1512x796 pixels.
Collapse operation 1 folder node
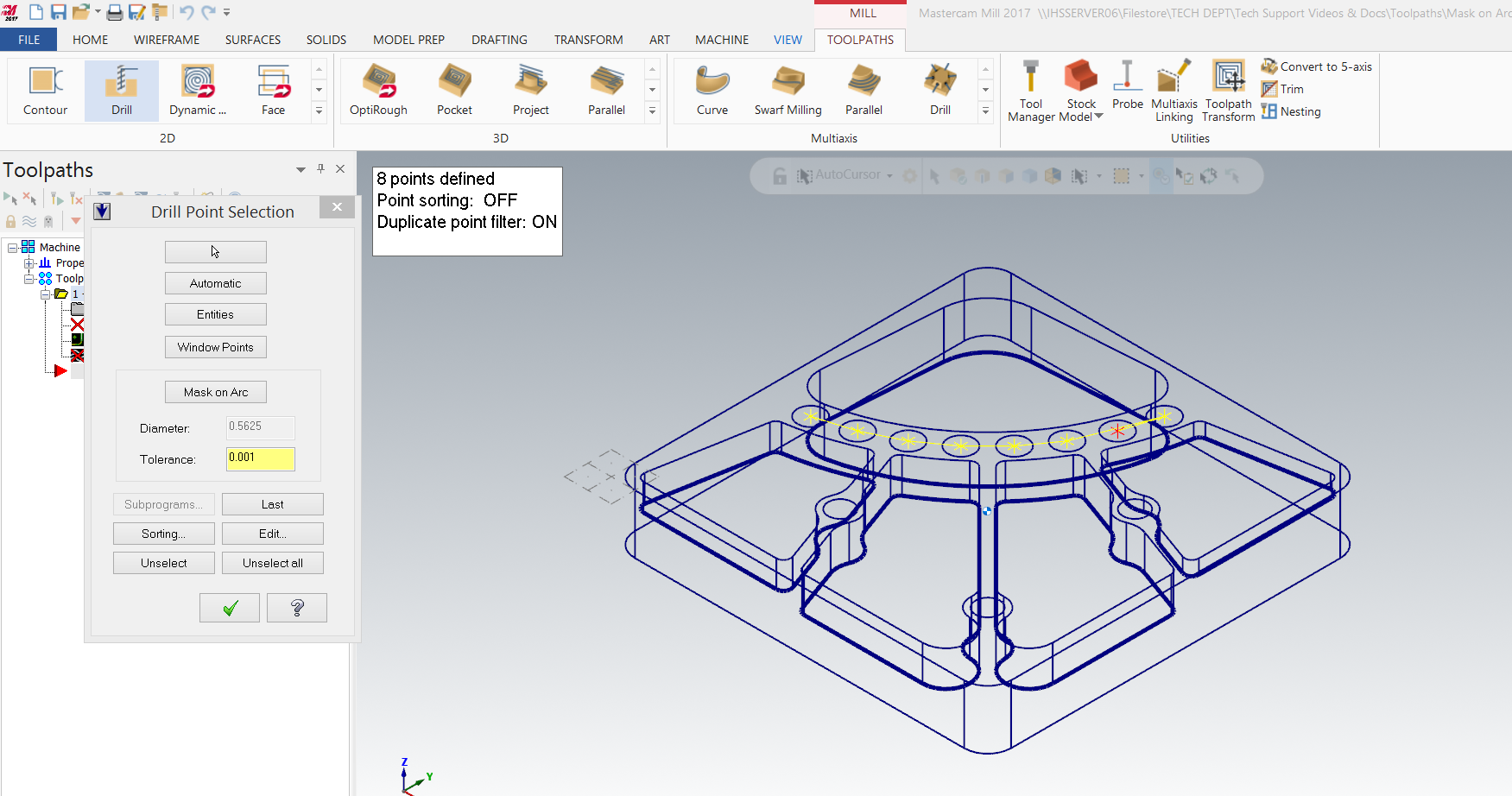46,294
